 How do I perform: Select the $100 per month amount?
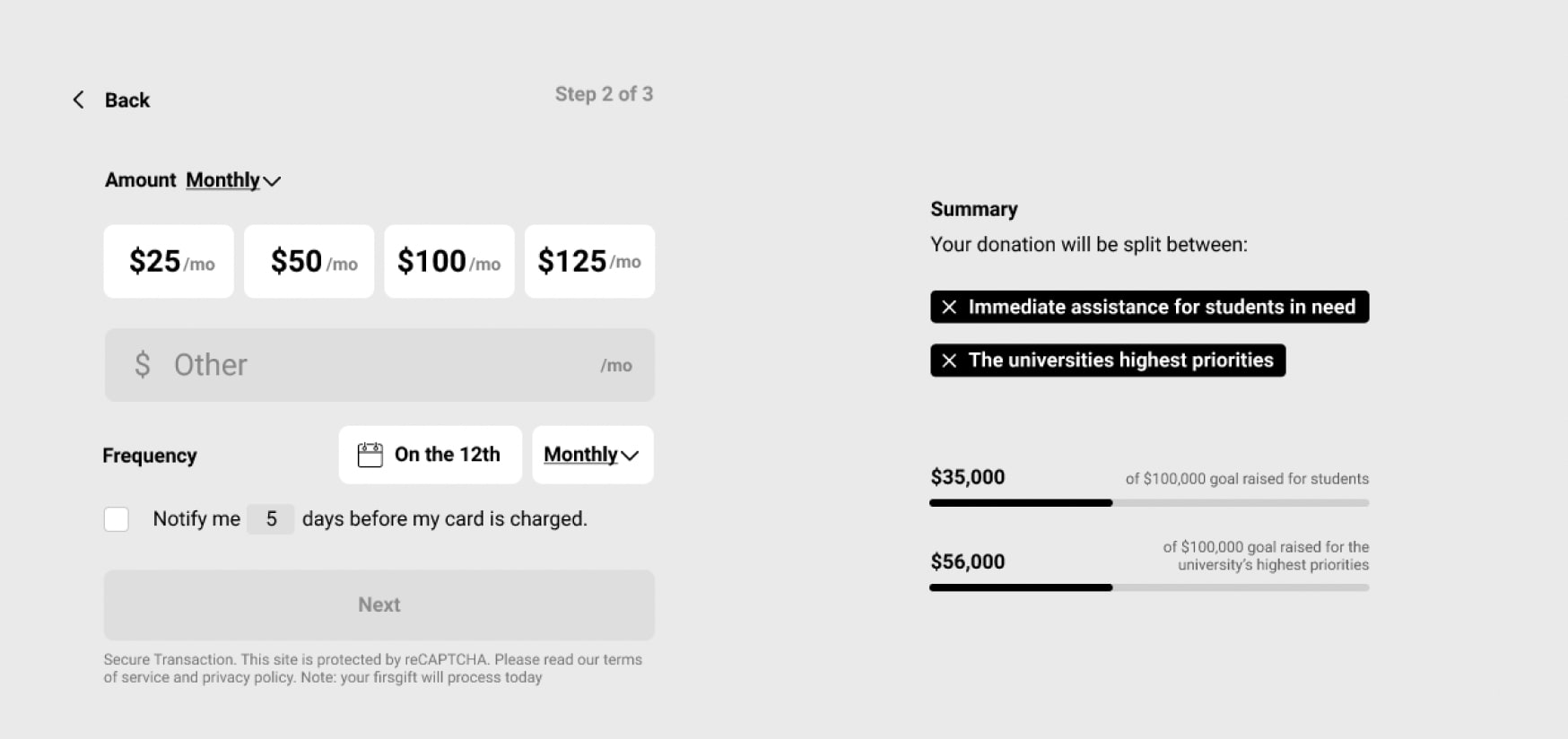point(449,261)
